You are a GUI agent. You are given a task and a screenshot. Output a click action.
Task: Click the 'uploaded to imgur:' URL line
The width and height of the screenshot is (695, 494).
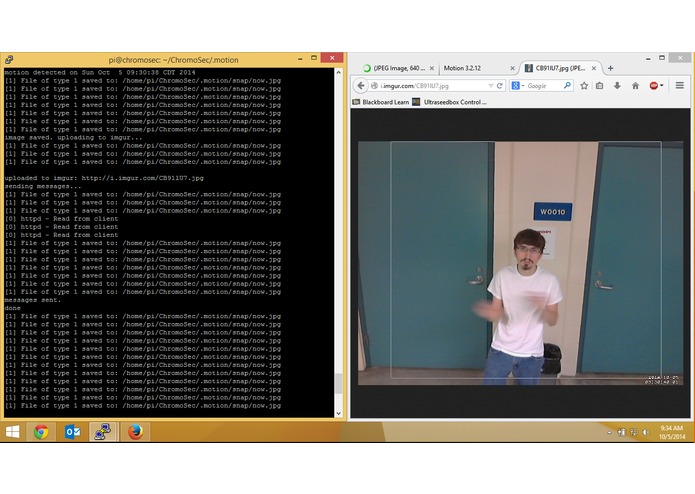[104, 178]
